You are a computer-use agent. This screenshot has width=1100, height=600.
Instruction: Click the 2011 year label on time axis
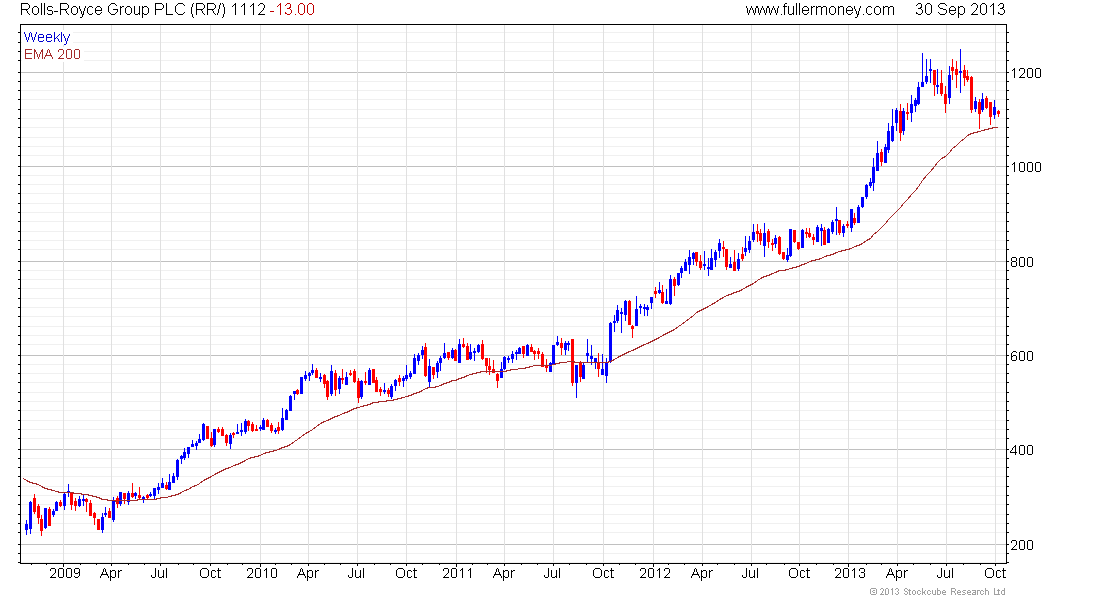pos(457,573)
